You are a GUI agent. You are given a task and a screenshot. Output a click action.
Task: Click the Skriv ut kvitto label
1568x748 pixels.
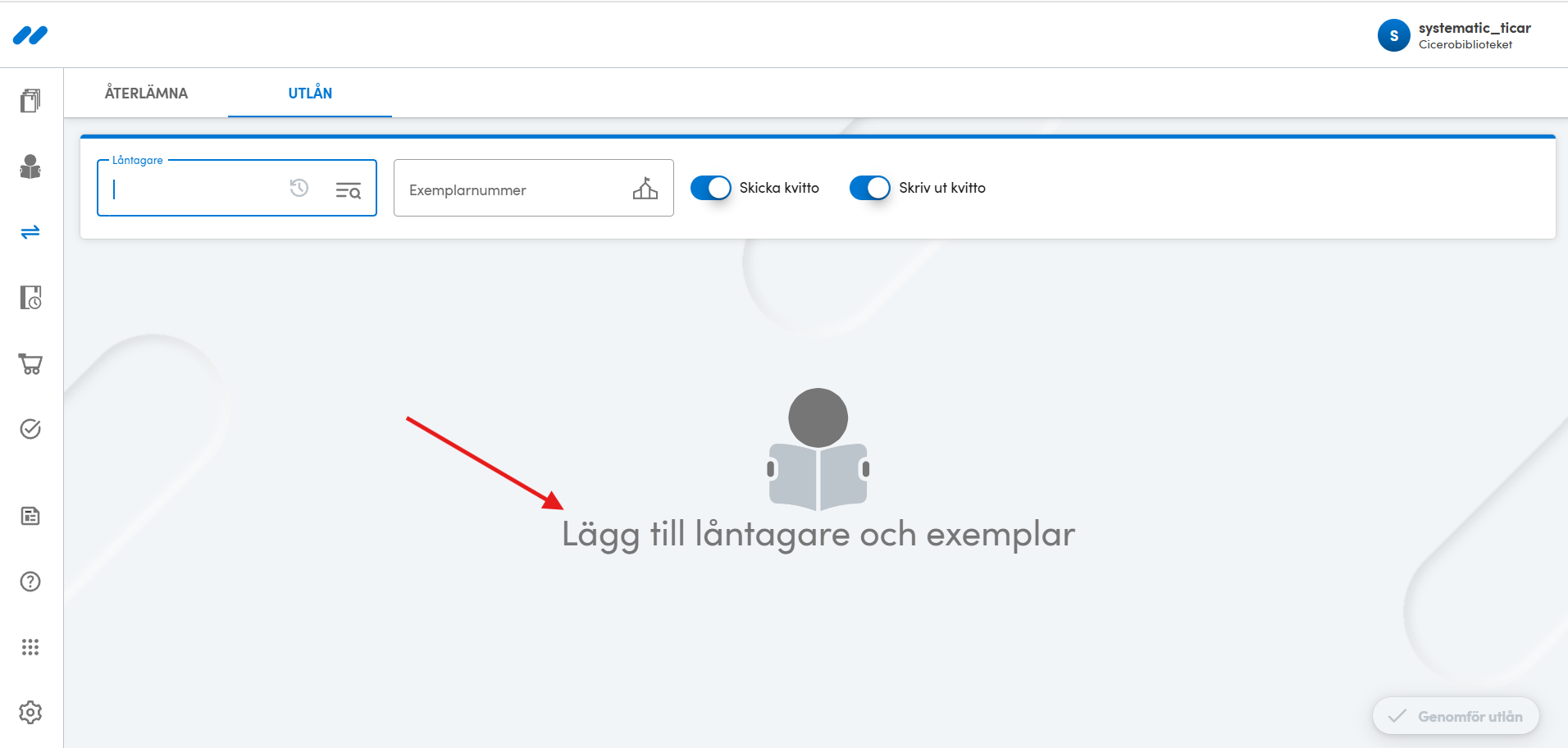942,188
